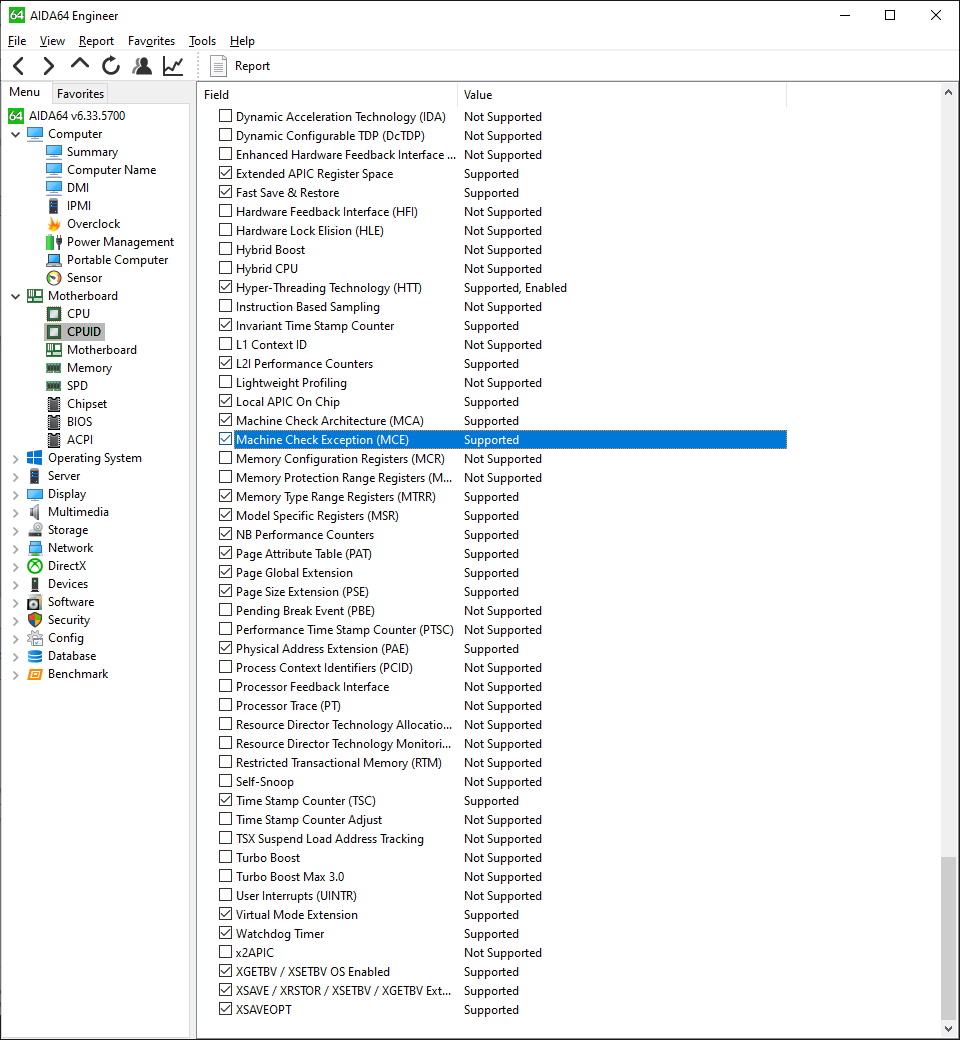Select the Time Stamp Counter (TSC) row
Screen dimensions: 960x1040
(x=502, y=801)
